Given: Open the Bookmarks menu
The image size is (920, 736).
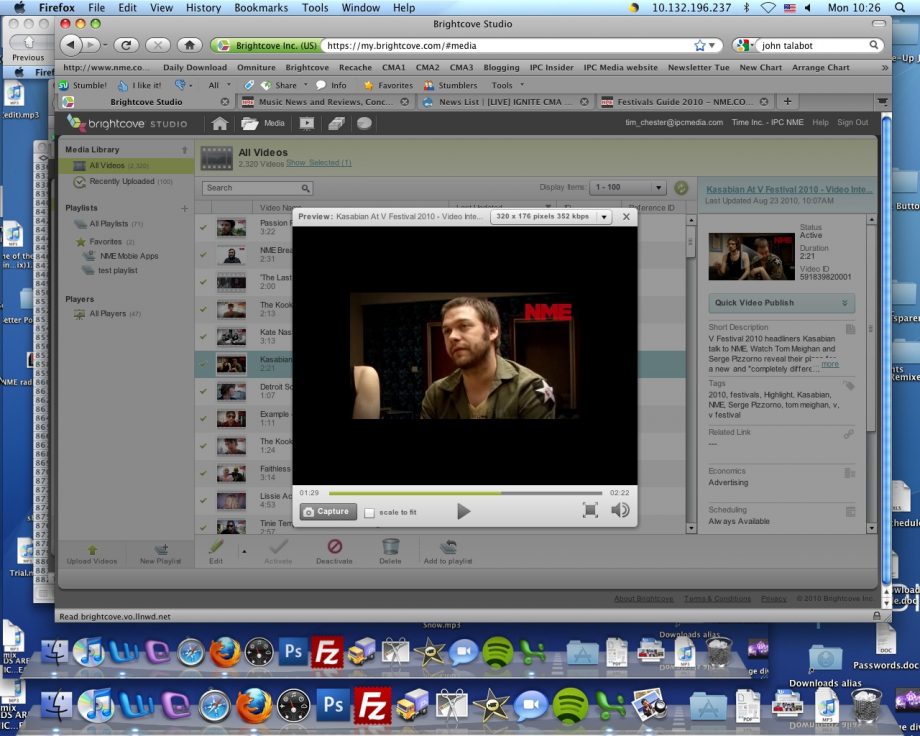Looking at the screenshot, I should point(261,8).
